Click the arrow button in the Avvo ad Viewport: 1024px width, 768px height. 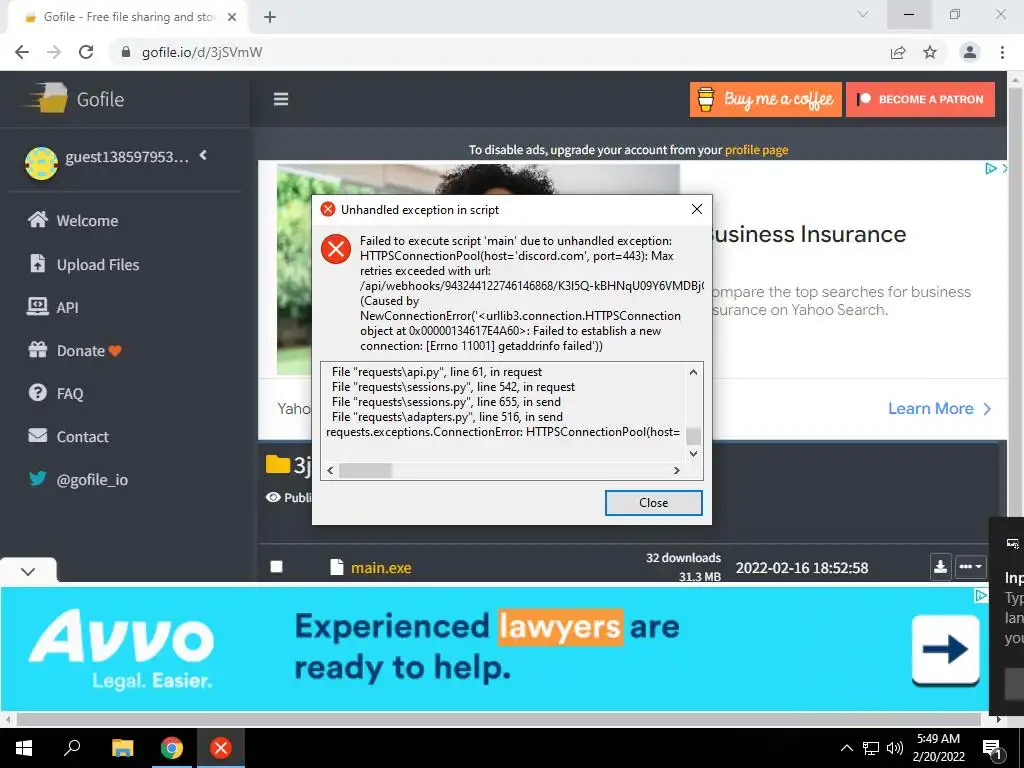tap(945, 649)
